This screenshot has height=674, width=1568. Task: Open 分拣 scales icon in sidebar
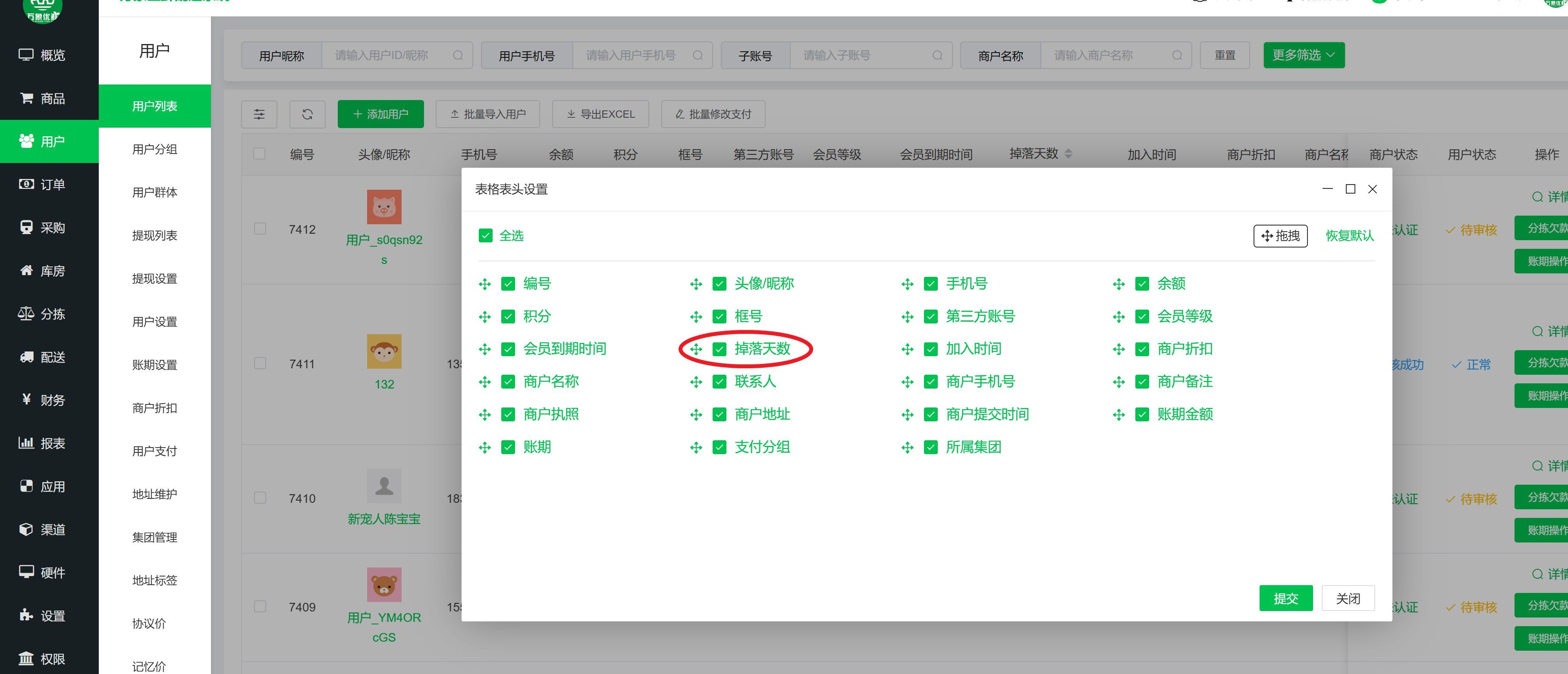pos(26,313)
